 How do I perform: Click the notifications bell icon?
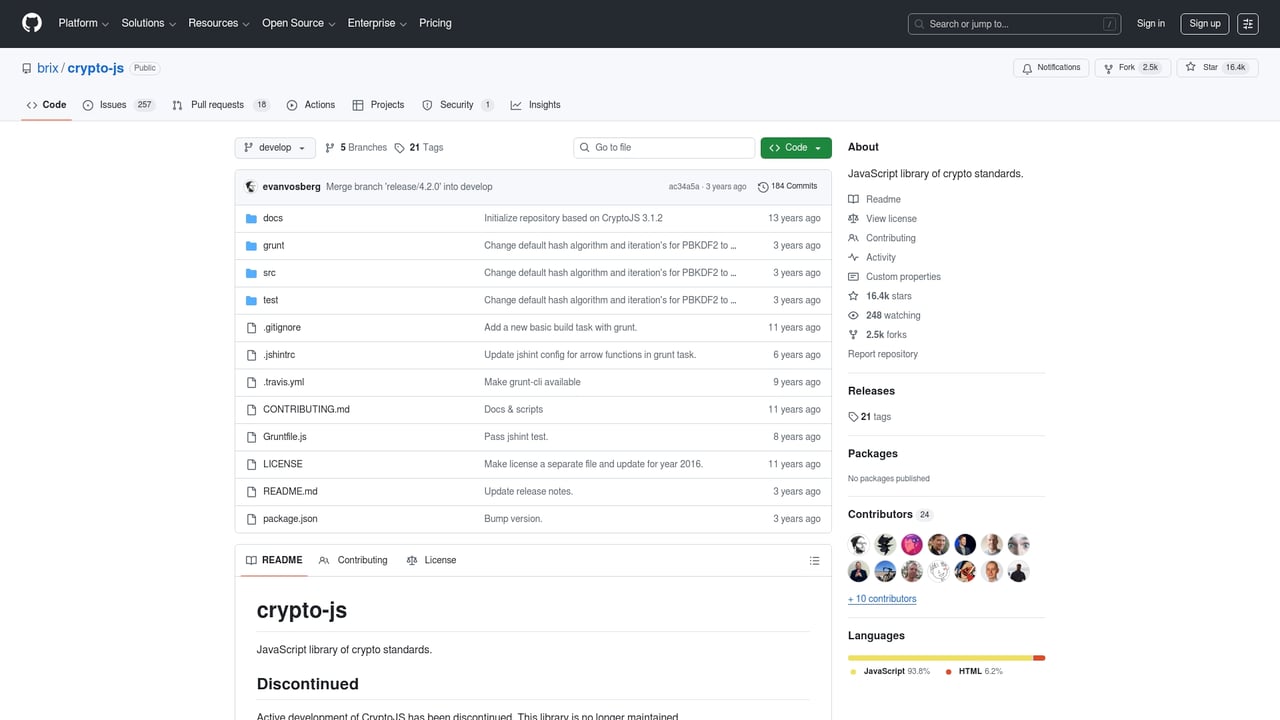1027,67
